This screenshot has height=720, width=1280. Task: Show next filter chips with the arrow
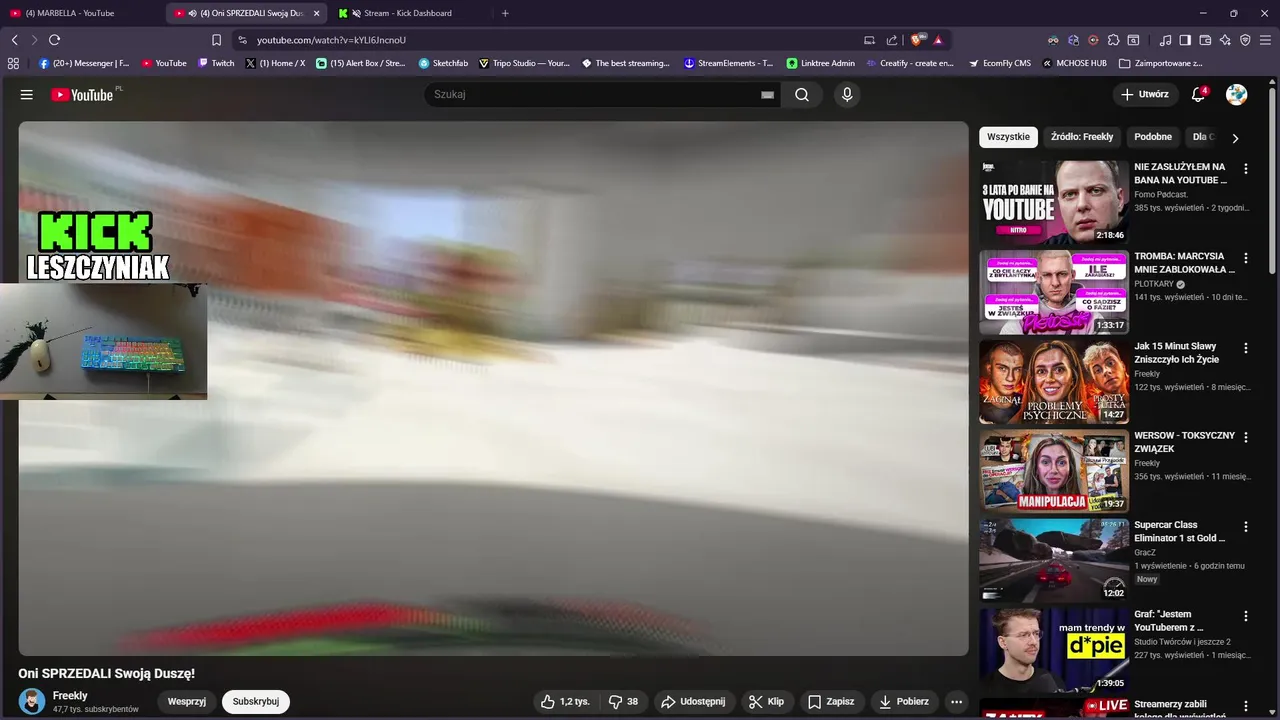coord(1235,138)
